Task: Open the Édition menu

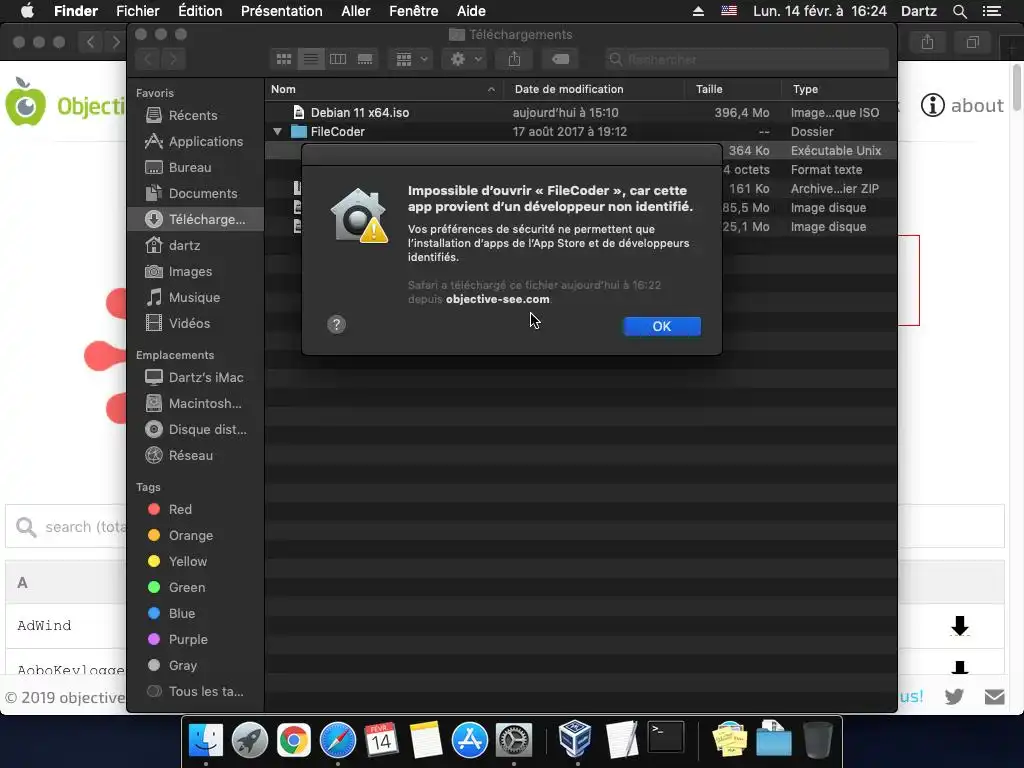Action: [200, 11]
